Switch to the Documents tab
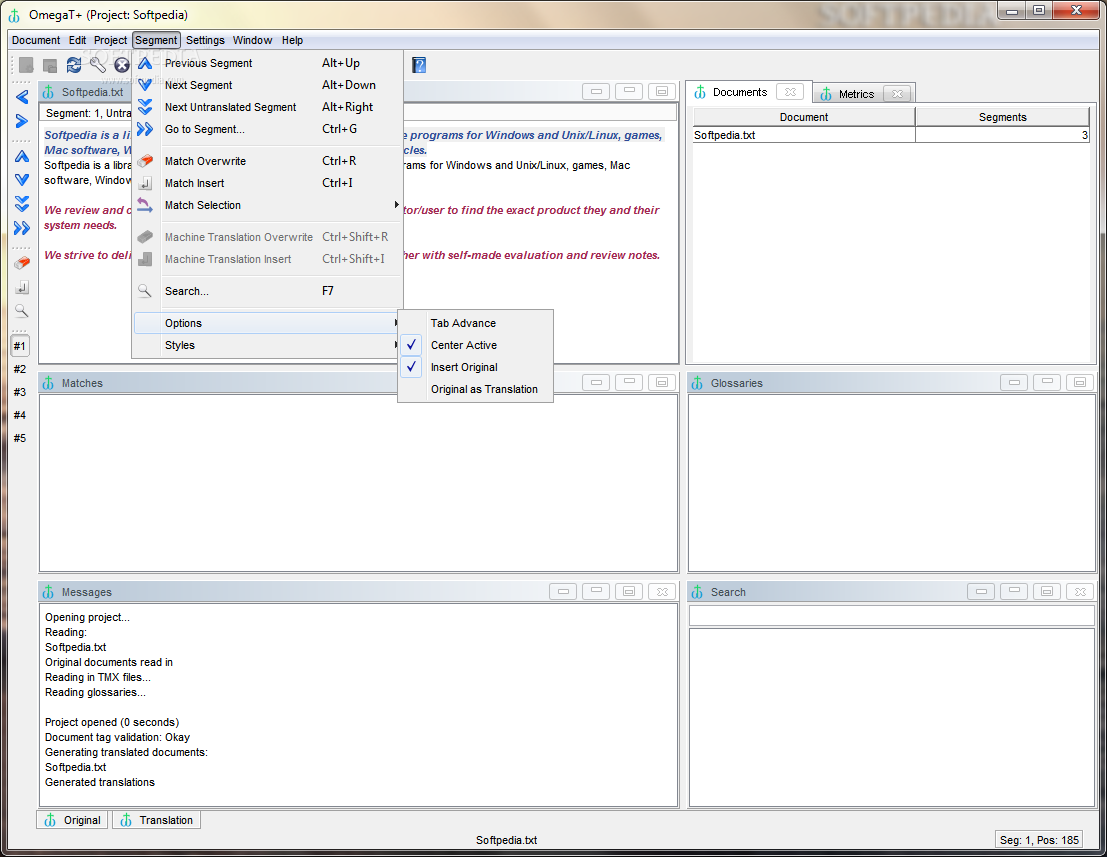1107x857 pixels. (x=739, y=92)
